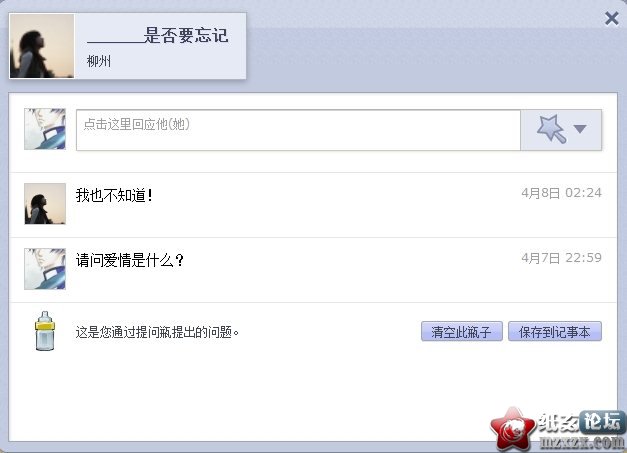Expand the dropdown arrow beside the wand
The image size is (627, 453).
click(x=580, y=129)
